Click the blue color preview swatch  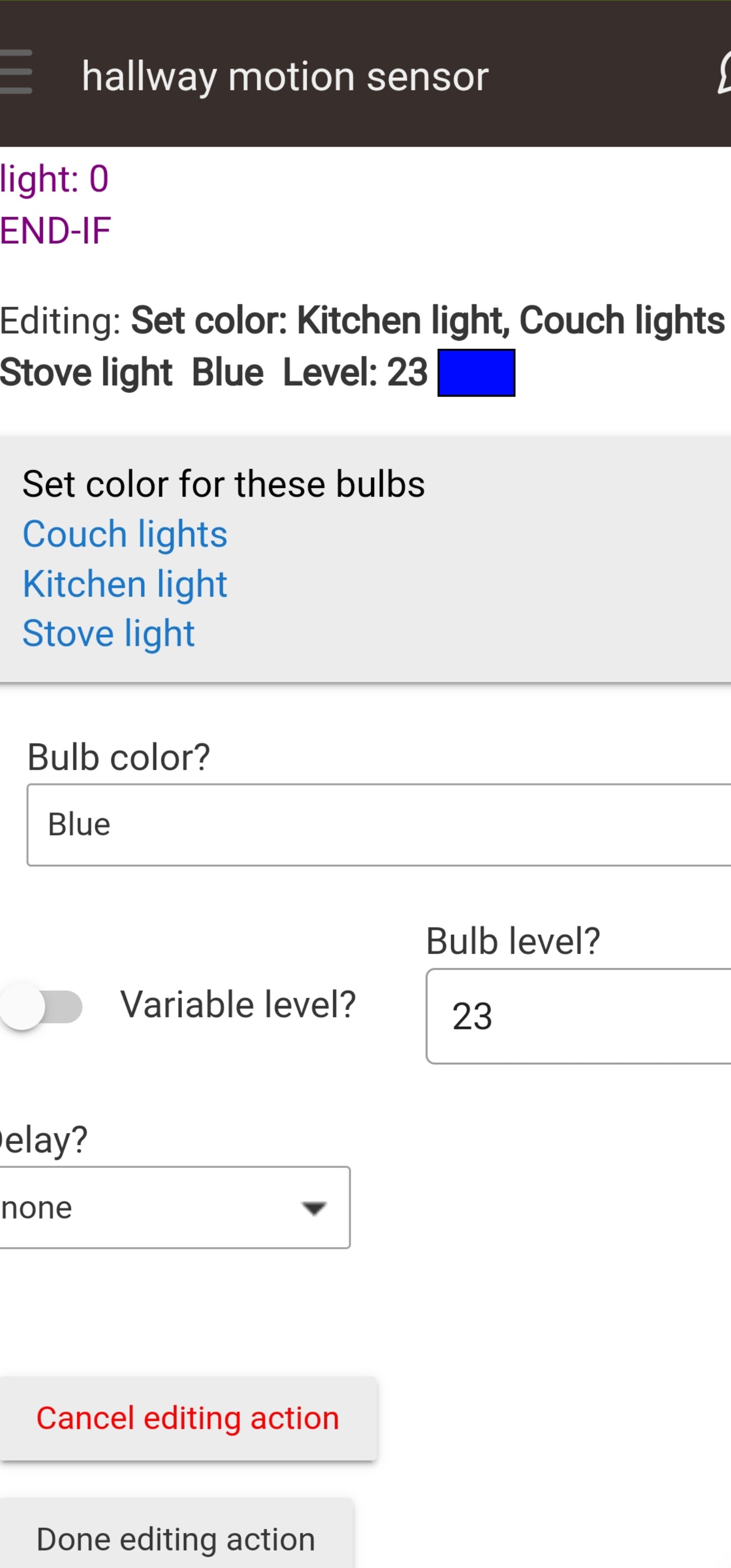tap(476, 373)
